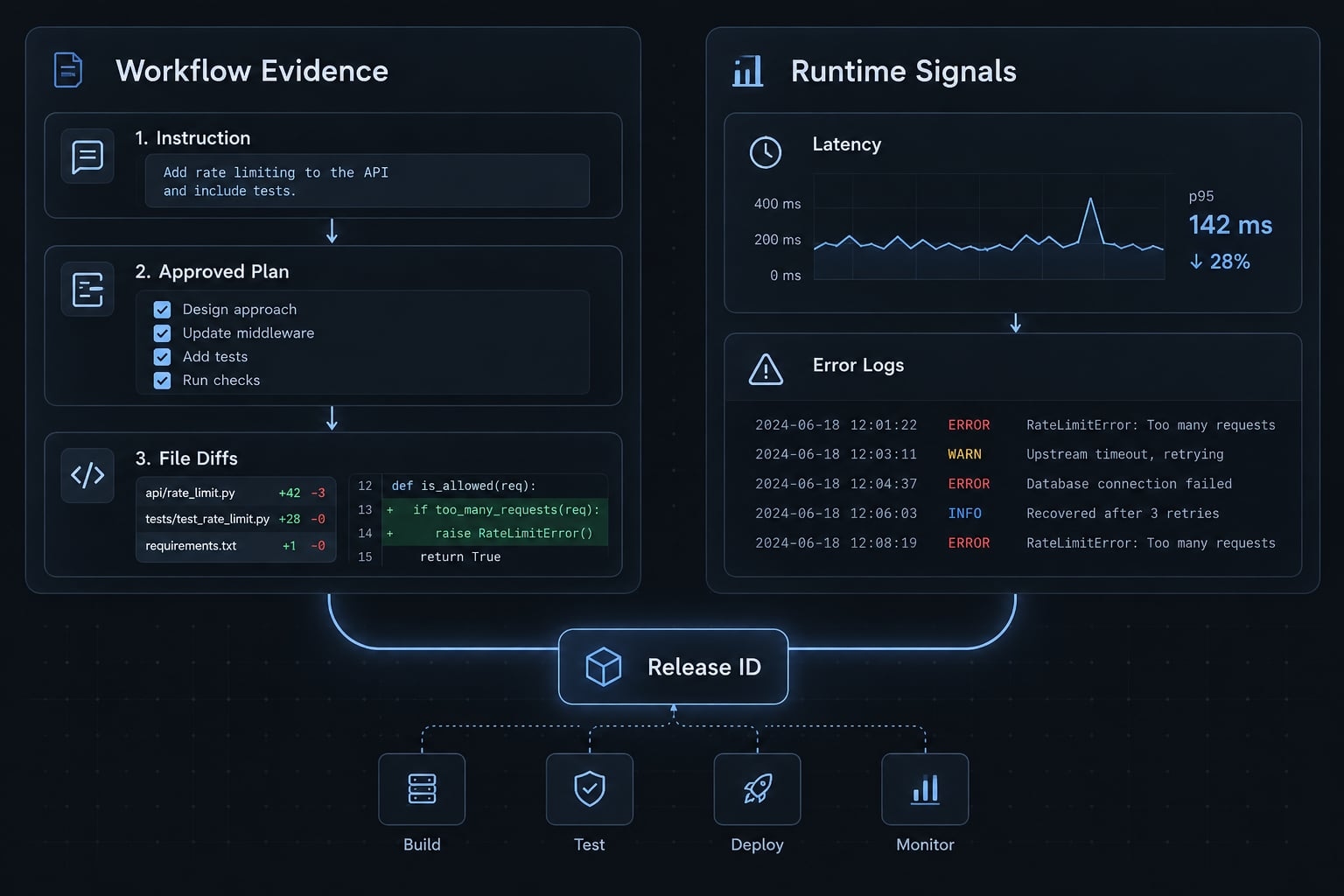This screenshot has width=1344, height=896.
Task: Click the Workflow Evidence document icon
Action: (68, 70)
